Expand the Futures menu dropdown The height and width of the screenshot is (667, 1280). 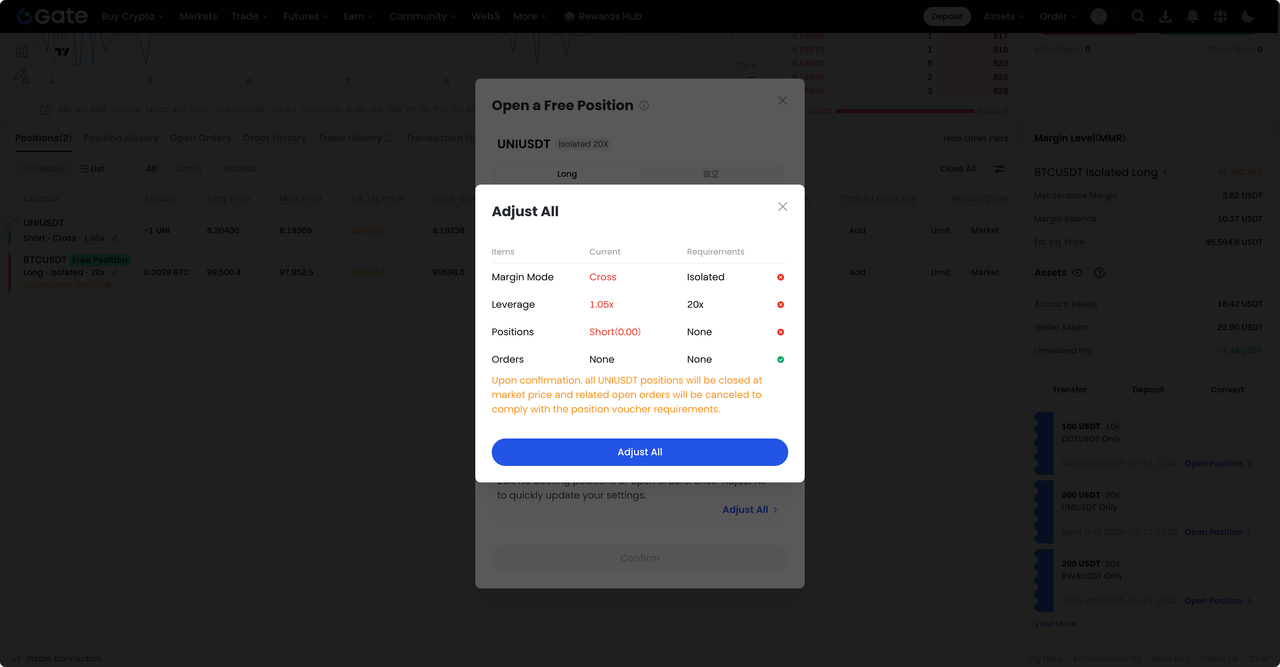(x=305, y=16)
